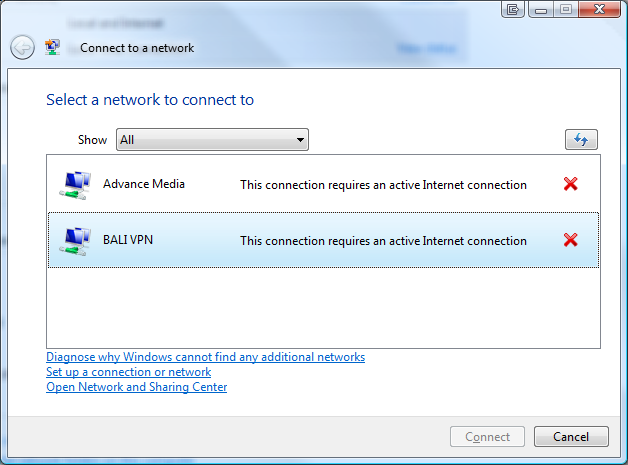Refresh the network list
This screenshot has width=628, height=465.
coord(581,139)
